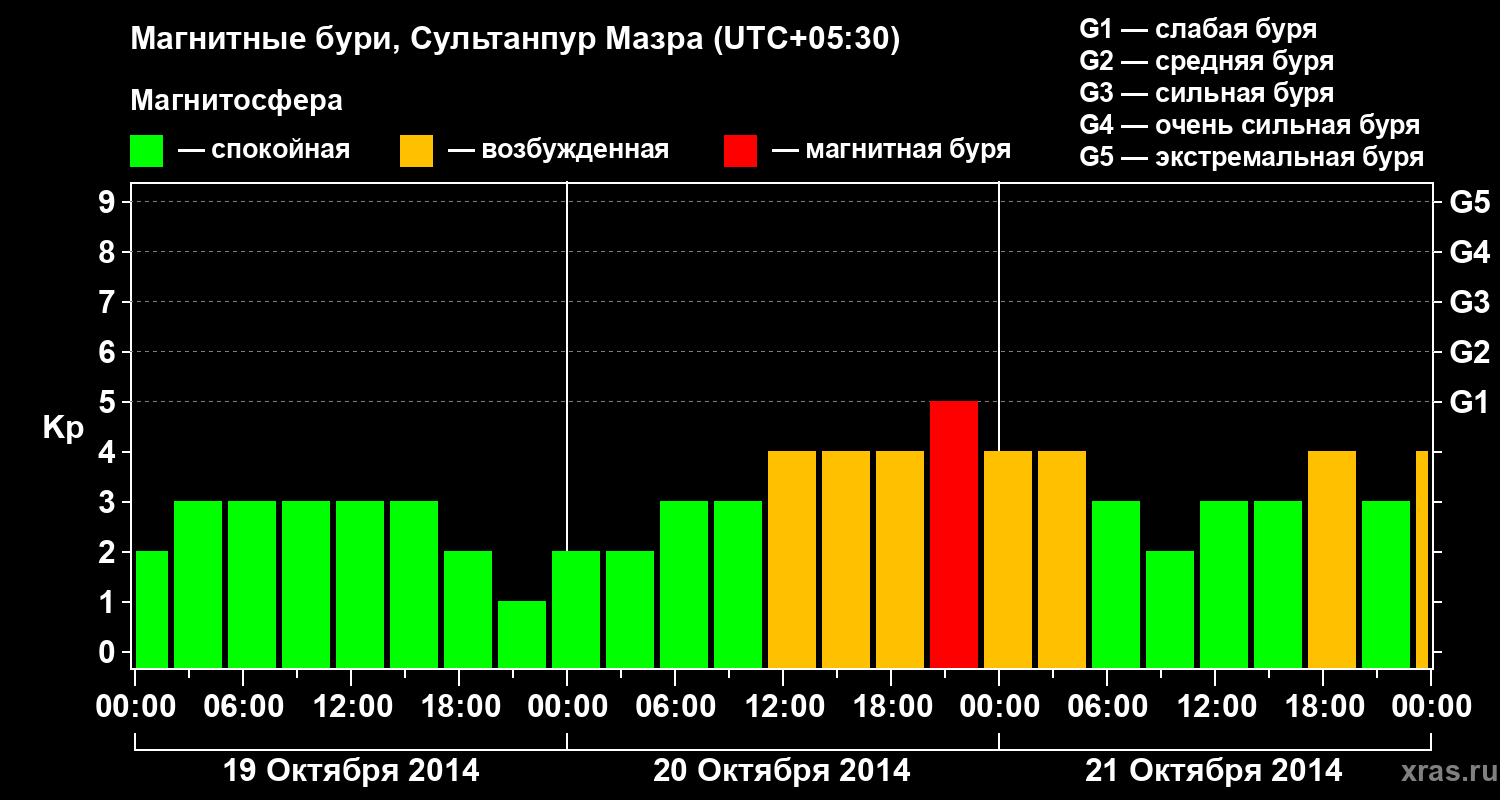Click the G2 label on the right axis
Screen dimensions: 1500x800
pos(1469,352)
